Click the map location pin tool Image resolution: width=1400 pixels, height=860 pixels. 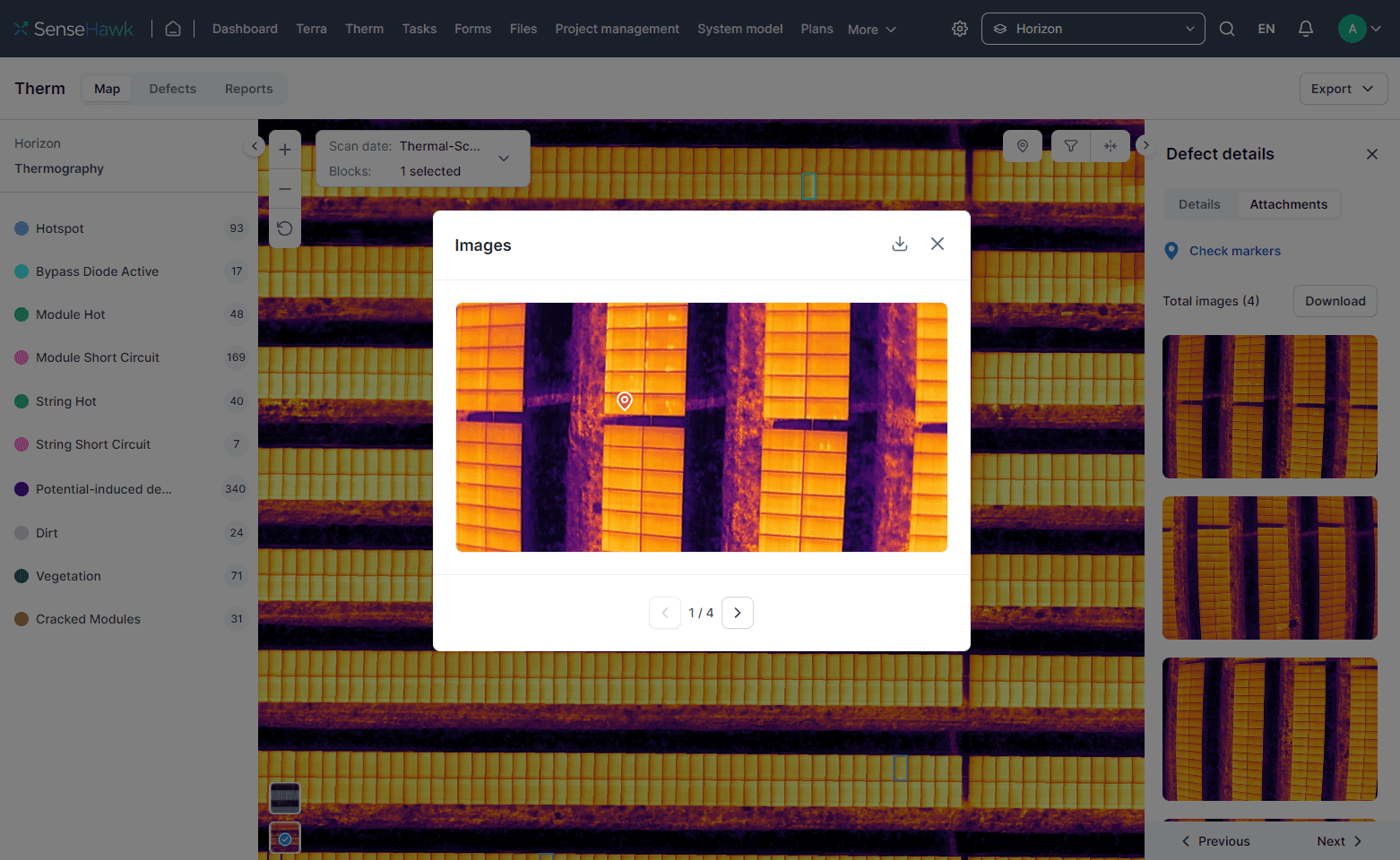click(x=1023, y=146)
